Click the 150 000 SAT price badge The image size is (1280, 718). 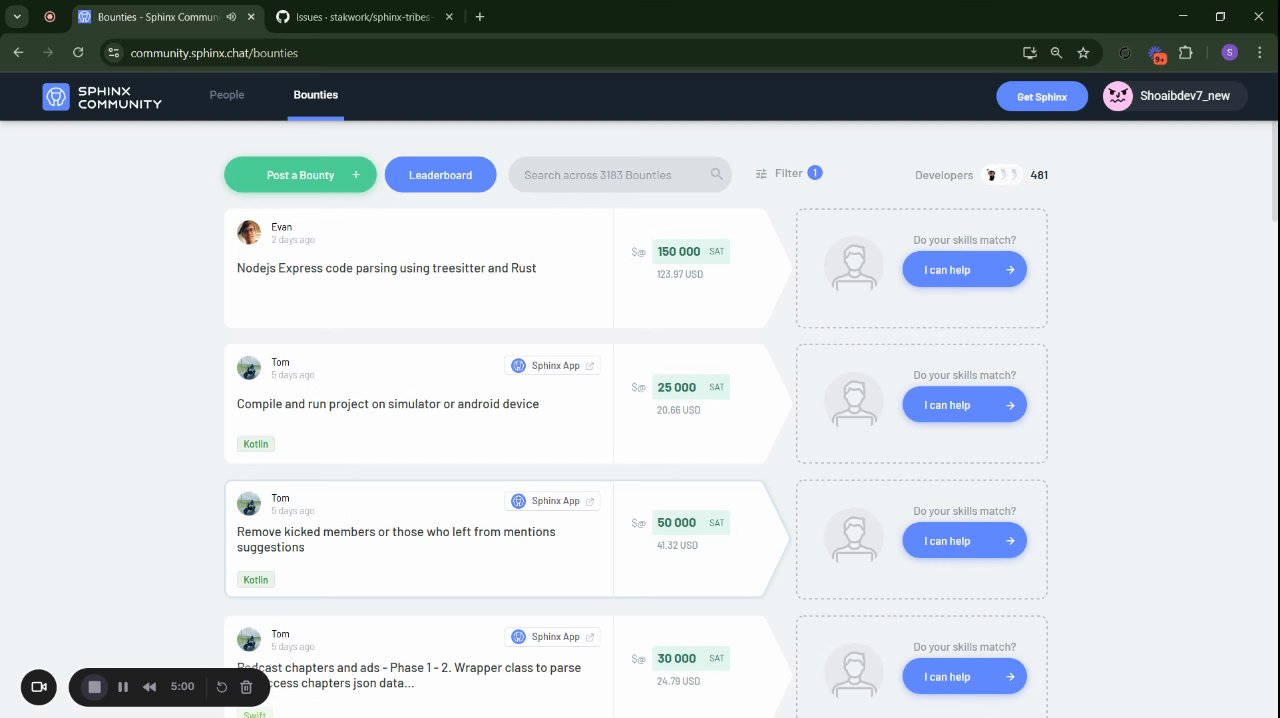click(691, 251)
